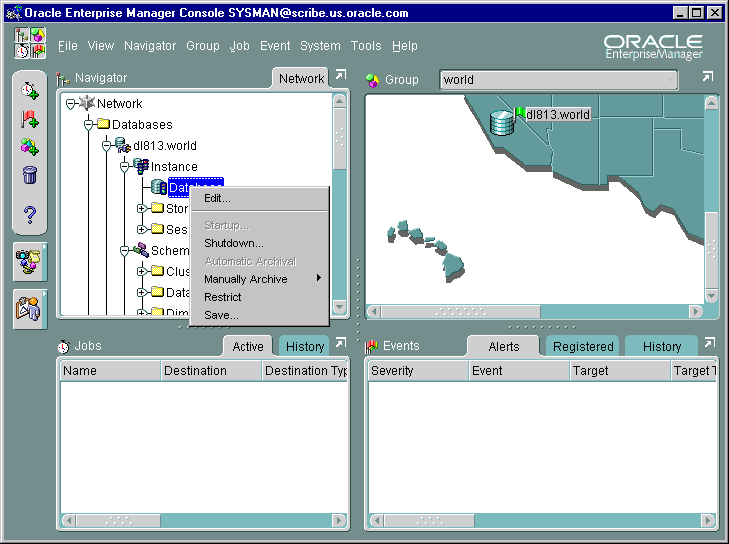This screenshot has height=544, width=729.
Task: Open the File menu
Action: click(x=67, y=46)
